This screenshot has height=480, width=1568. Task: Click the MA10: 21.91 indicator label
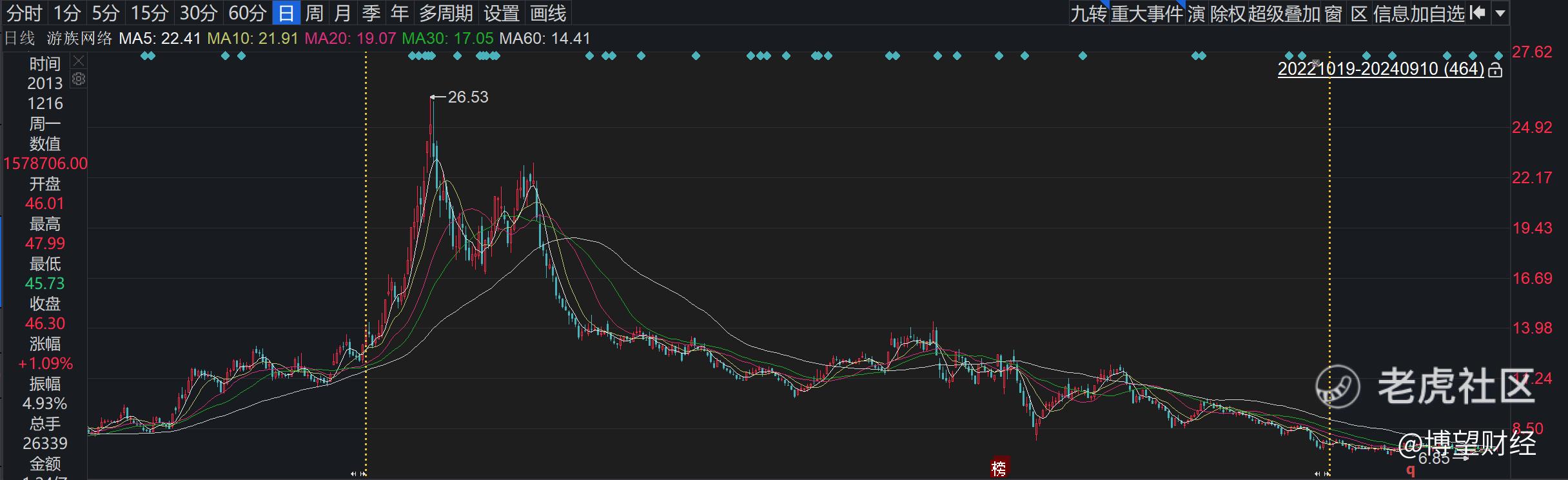[x=253, y=38]
